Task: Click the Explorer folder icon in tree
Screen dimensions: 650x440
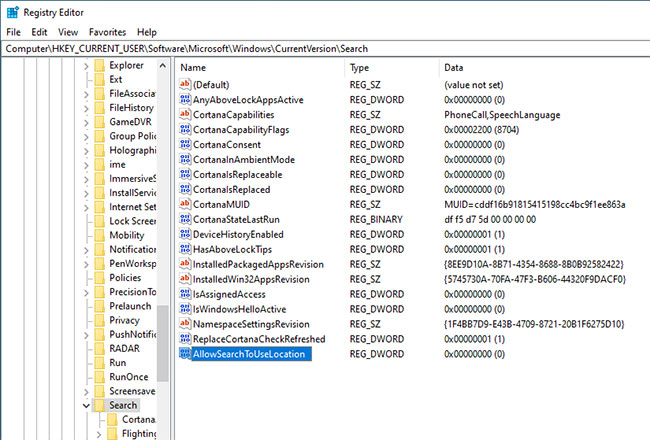Action: point(99,65)
